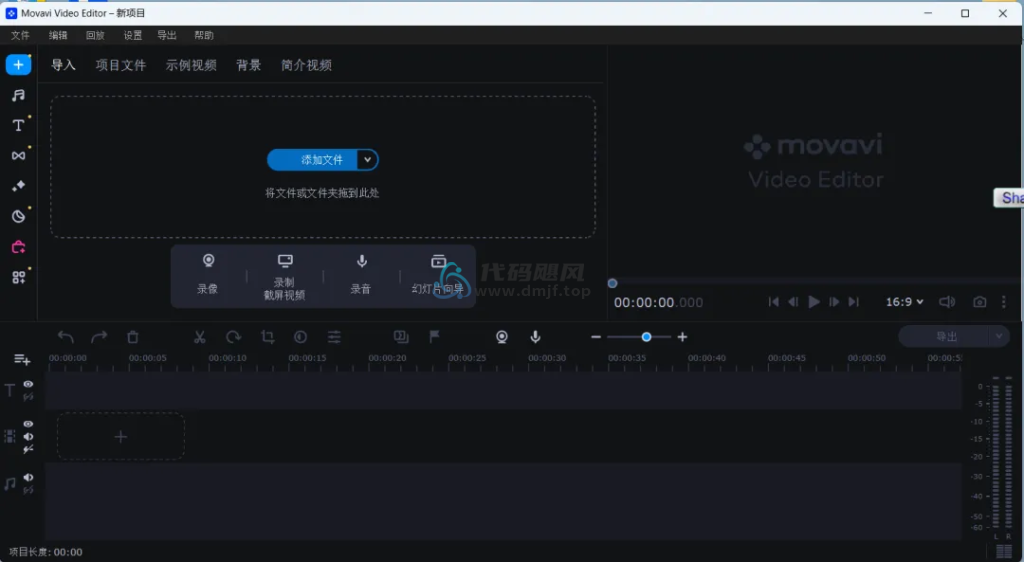The image size is (1024, 562).
Task: Expand the 添加文件 dropdown arrow
Action: tap(368, 160)
